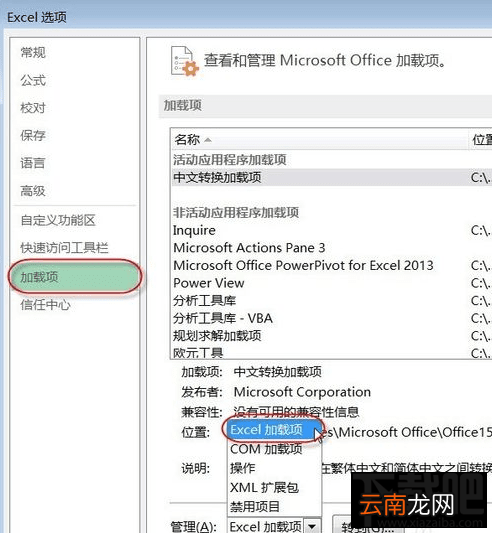Click the 管理 combo box field

tap(274, 527)
